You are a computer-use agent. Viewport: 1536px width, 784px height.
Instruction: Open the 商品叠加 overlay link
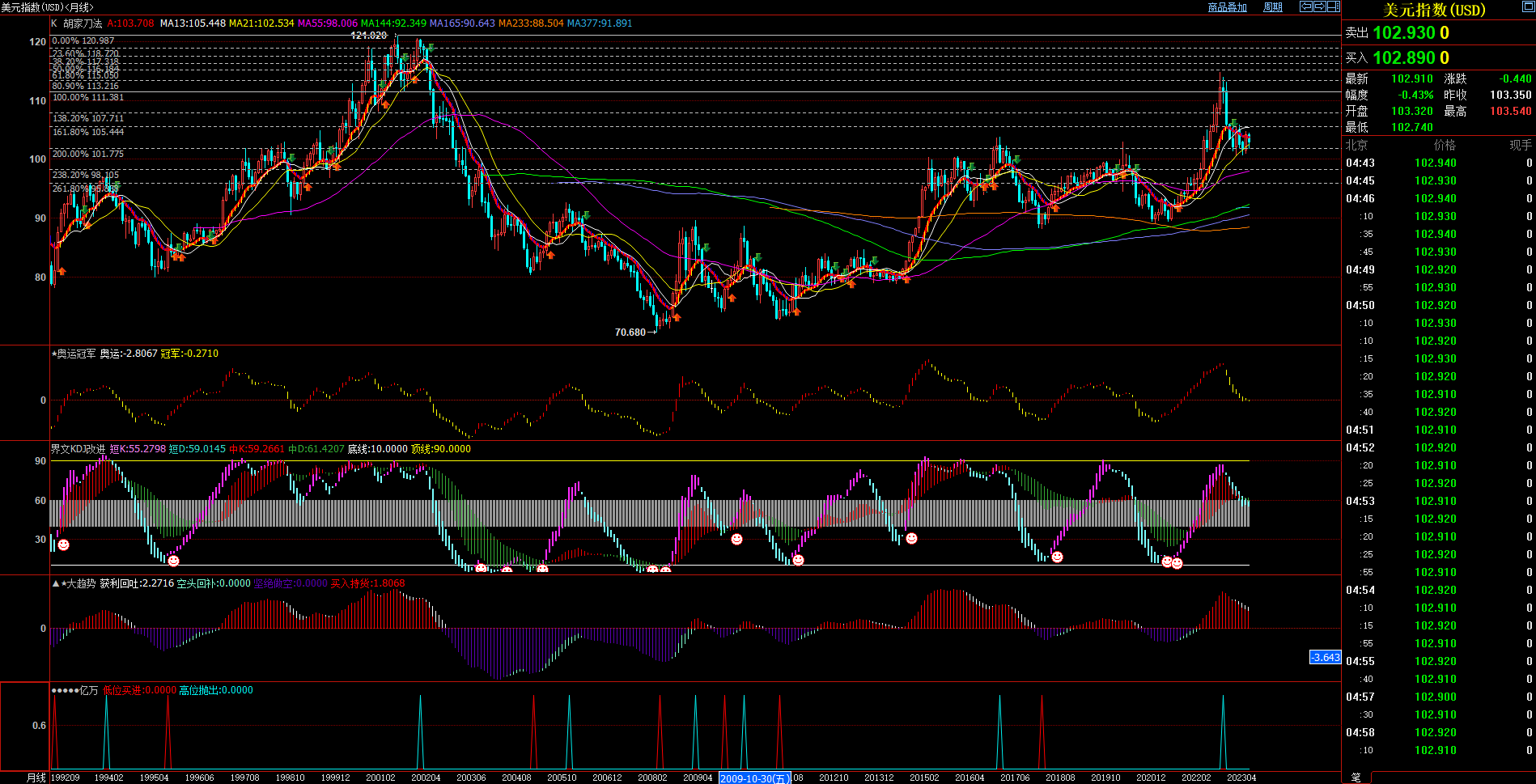pyautogui.click(x=1227, y=7)
